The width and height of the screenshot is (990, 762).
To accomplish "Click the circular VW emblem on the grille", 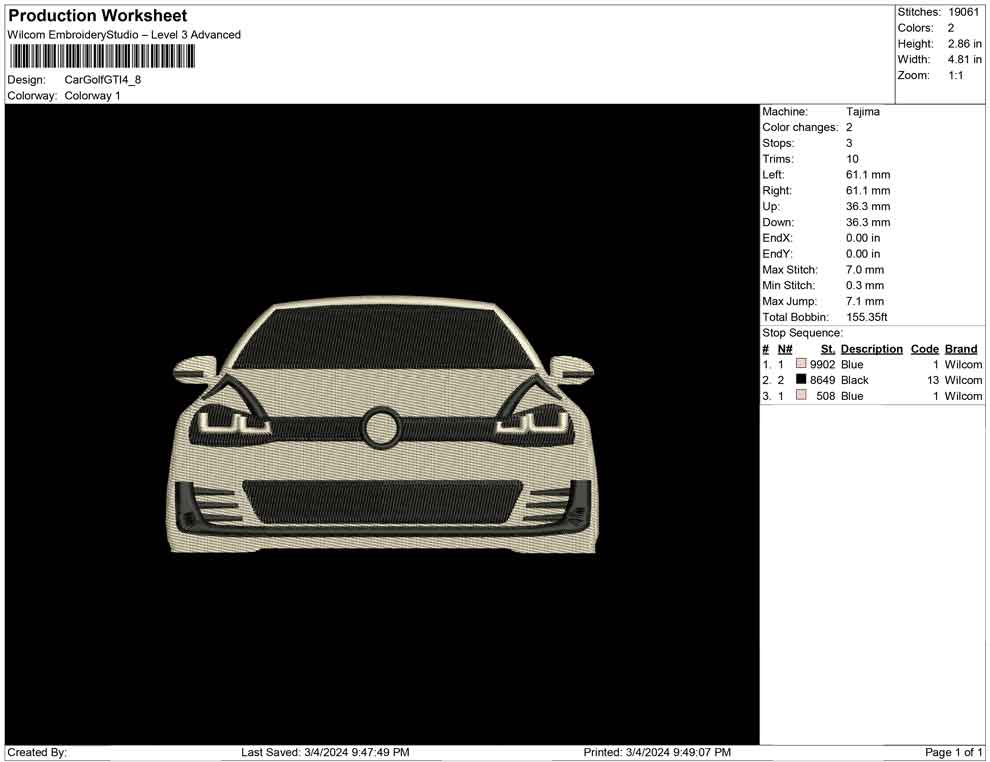I will coord(381,427).
